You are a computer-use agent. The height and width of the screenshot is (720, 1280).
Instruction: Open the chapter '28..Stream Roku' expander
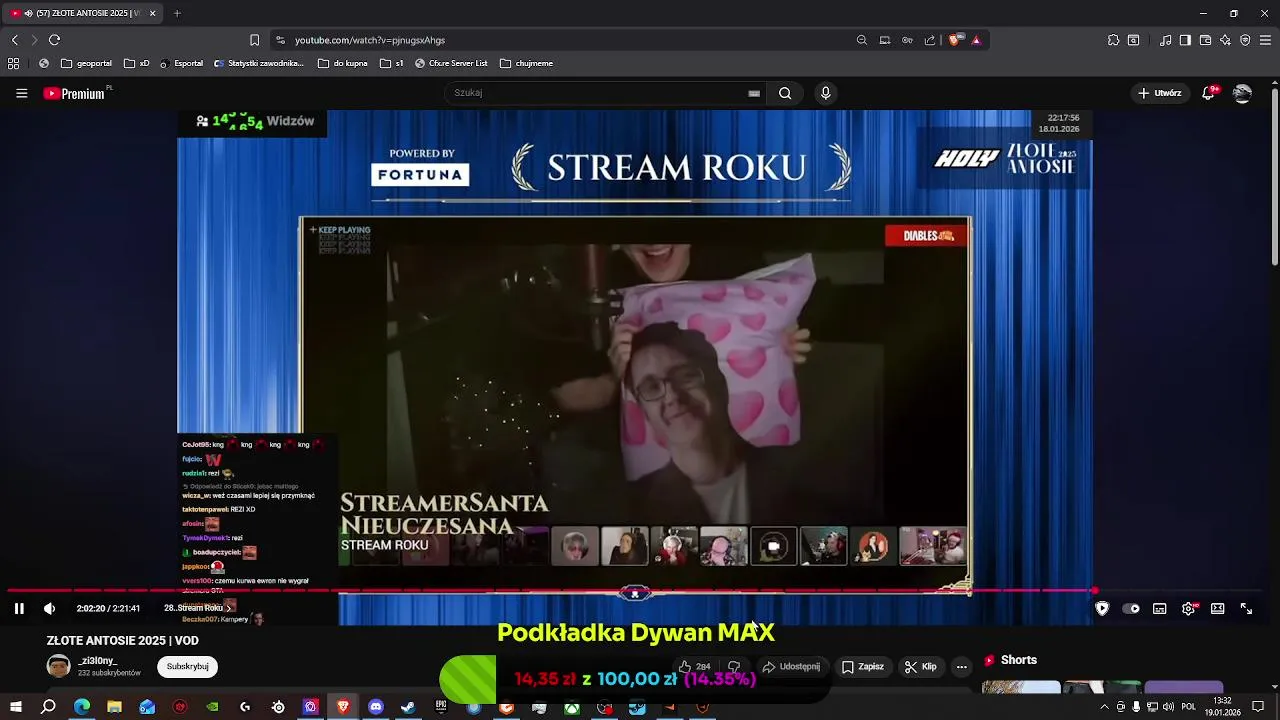(198, 608)
